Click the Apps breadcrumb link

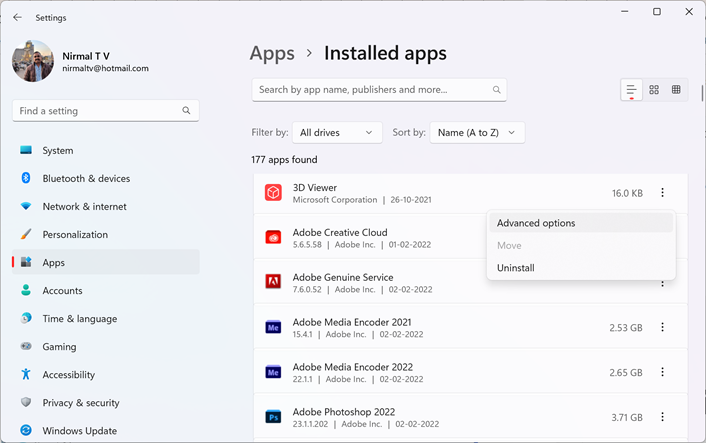pyautogui.click(x=272, y=54)
